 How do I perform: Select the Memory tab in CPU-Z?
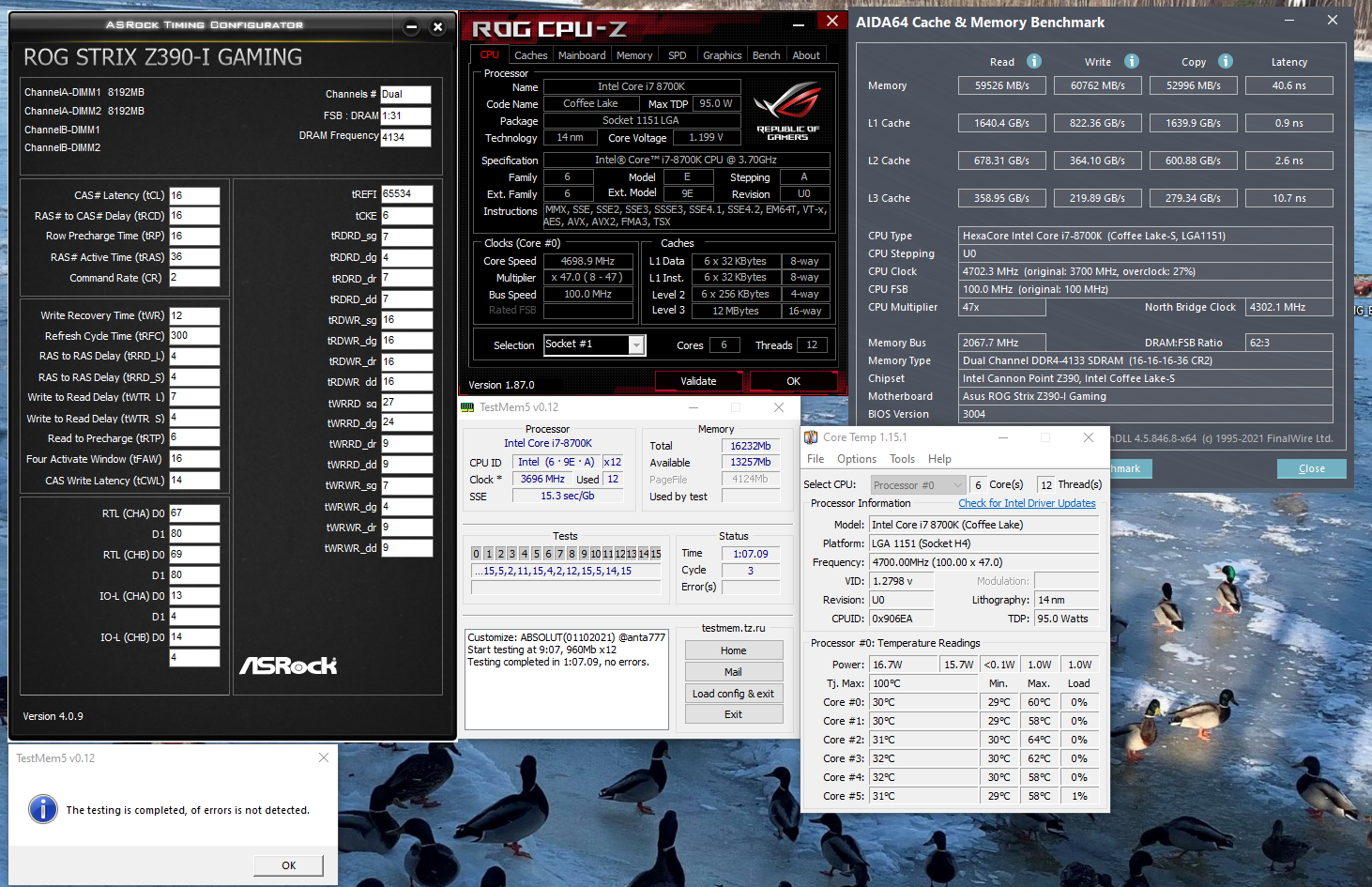point(634,55)
